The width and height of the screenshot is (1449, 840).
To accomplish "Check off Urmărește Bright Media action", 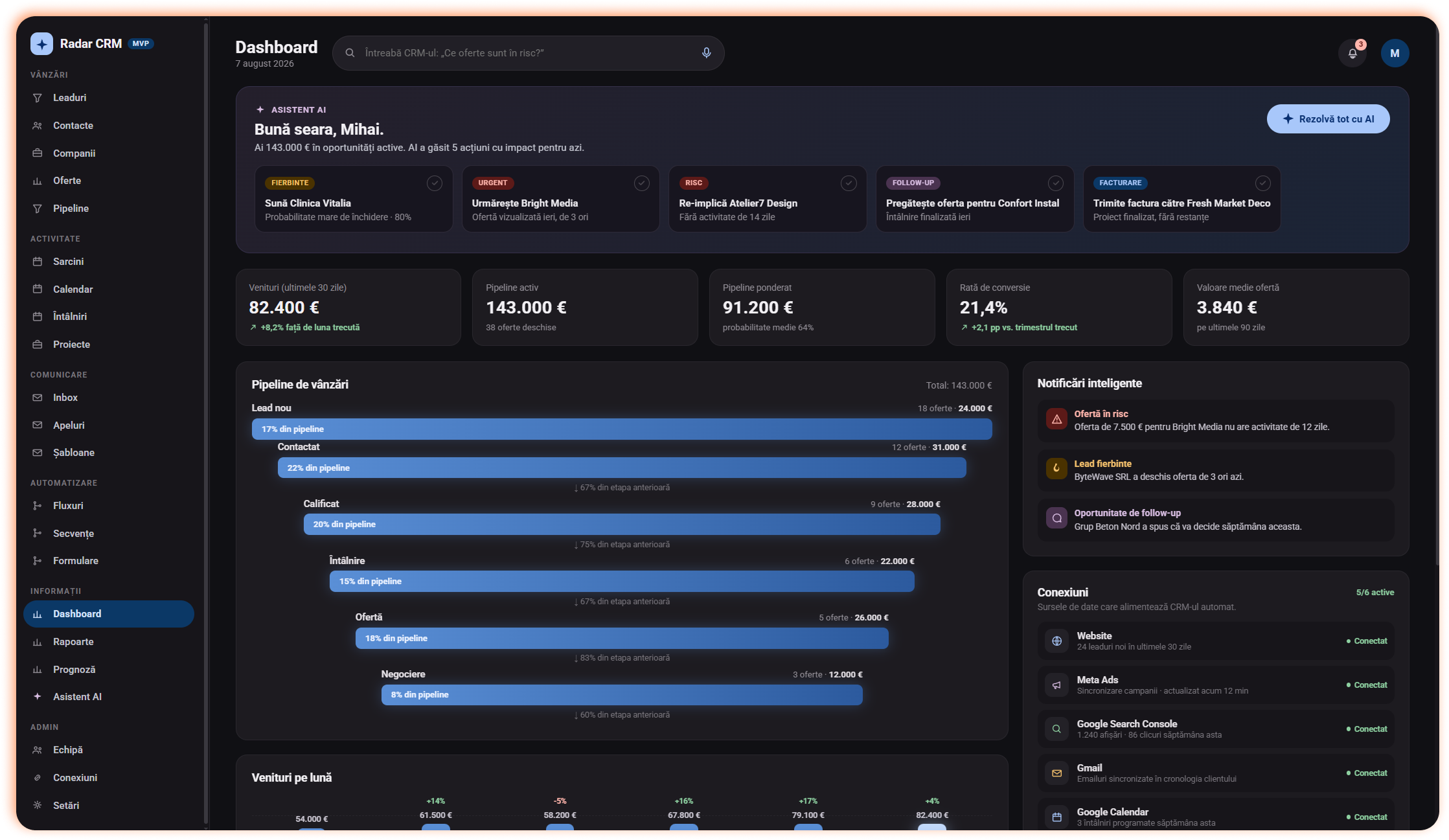I will [x=642, y=183].
